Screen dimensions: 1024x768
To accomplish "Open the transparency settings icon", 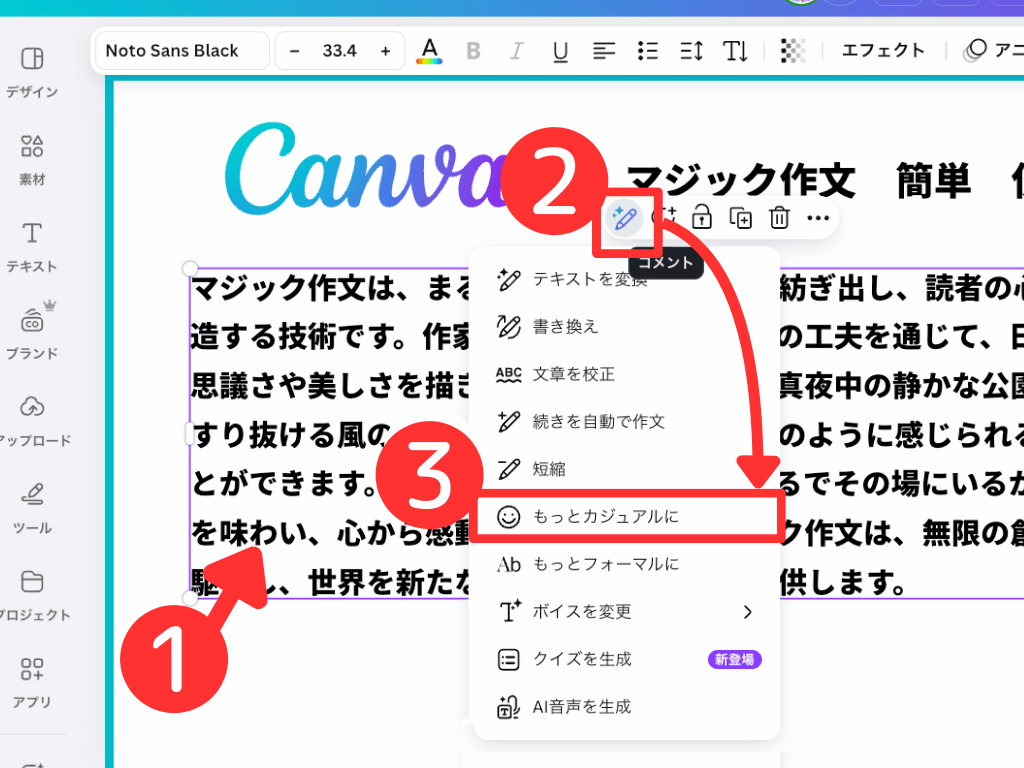I will [x=793, y=50].
